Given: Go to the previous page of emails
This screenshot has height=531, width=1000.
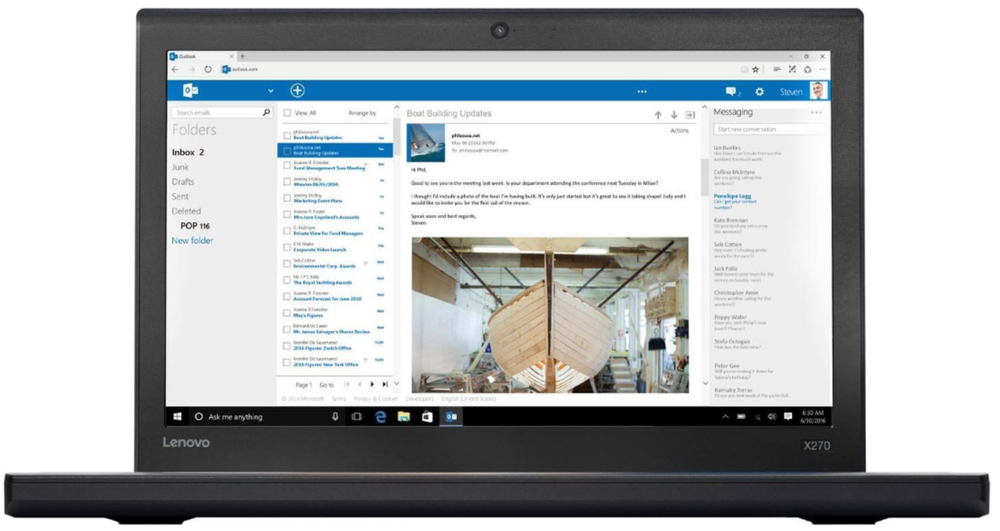Looking at the screenshot, I should pyautogui.click(x=360, y=384).
